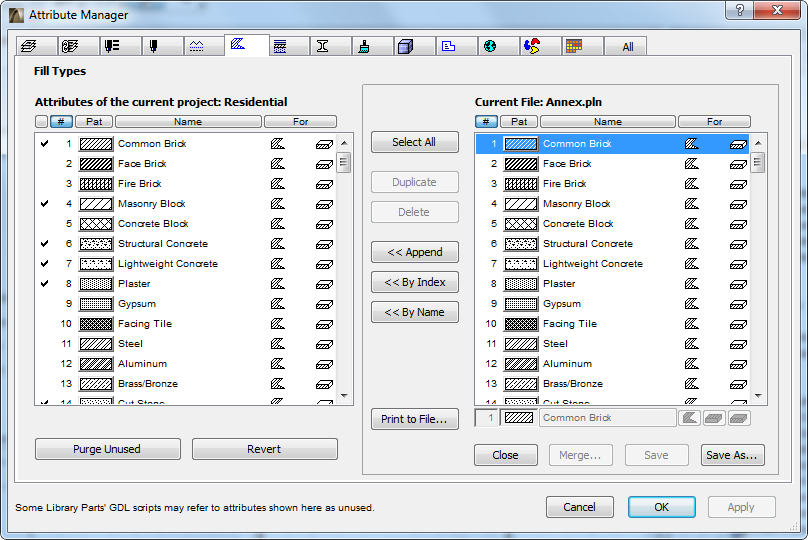Image resolution: width=808 pixels, height=540 pixels.
Task: Open the Profiles I-beam tab
Action: [x=331, y=46]
